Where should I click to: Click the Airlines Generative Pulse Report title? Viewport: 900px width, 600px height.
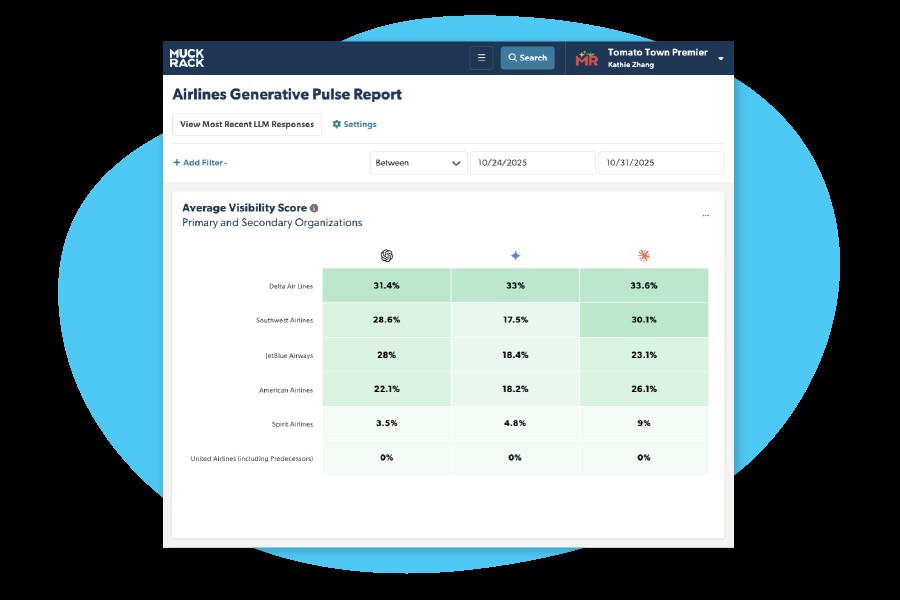click(287, 94)
